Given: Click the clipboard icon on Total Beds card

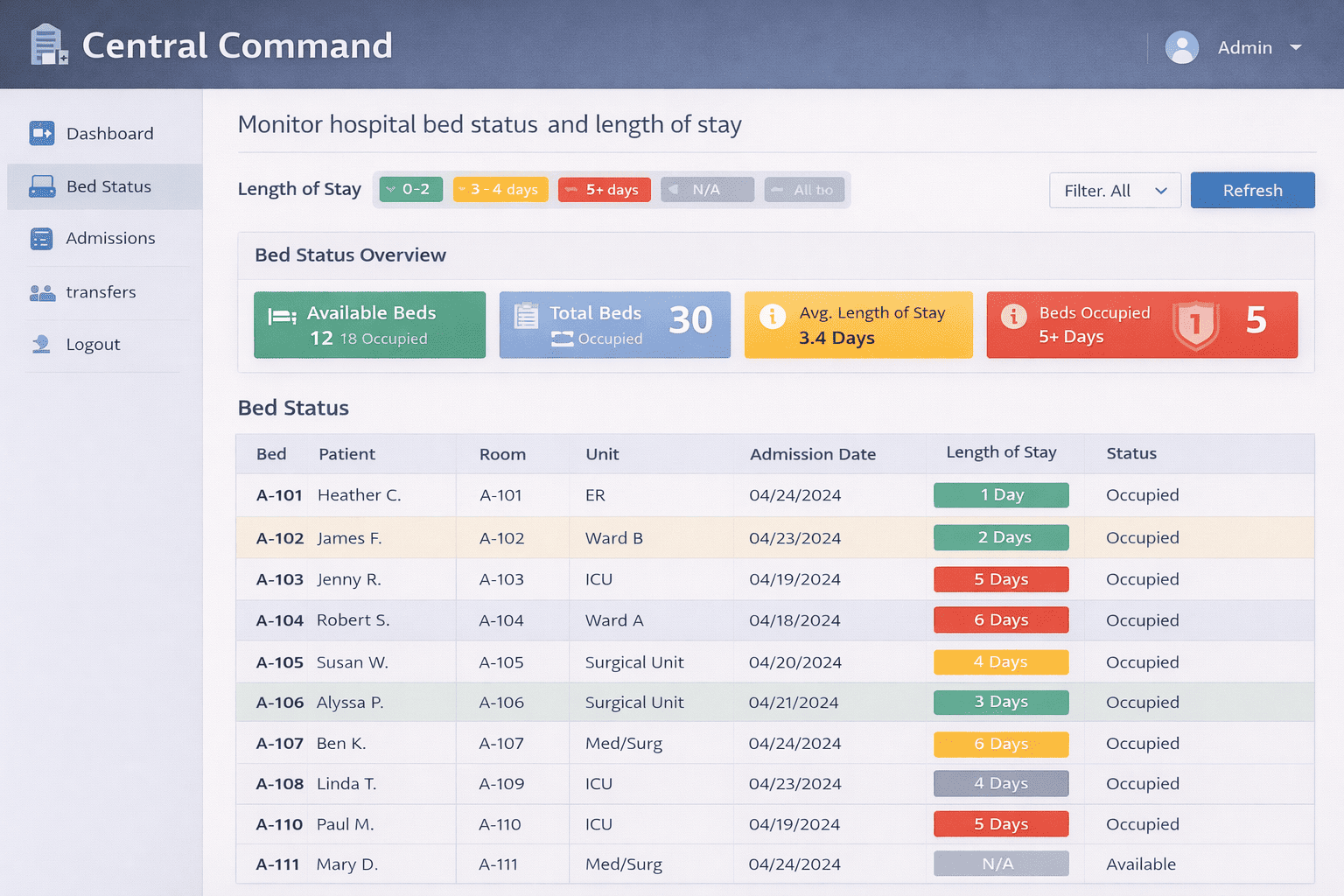Looking at the screenshot, I should [x=526, y=315].
